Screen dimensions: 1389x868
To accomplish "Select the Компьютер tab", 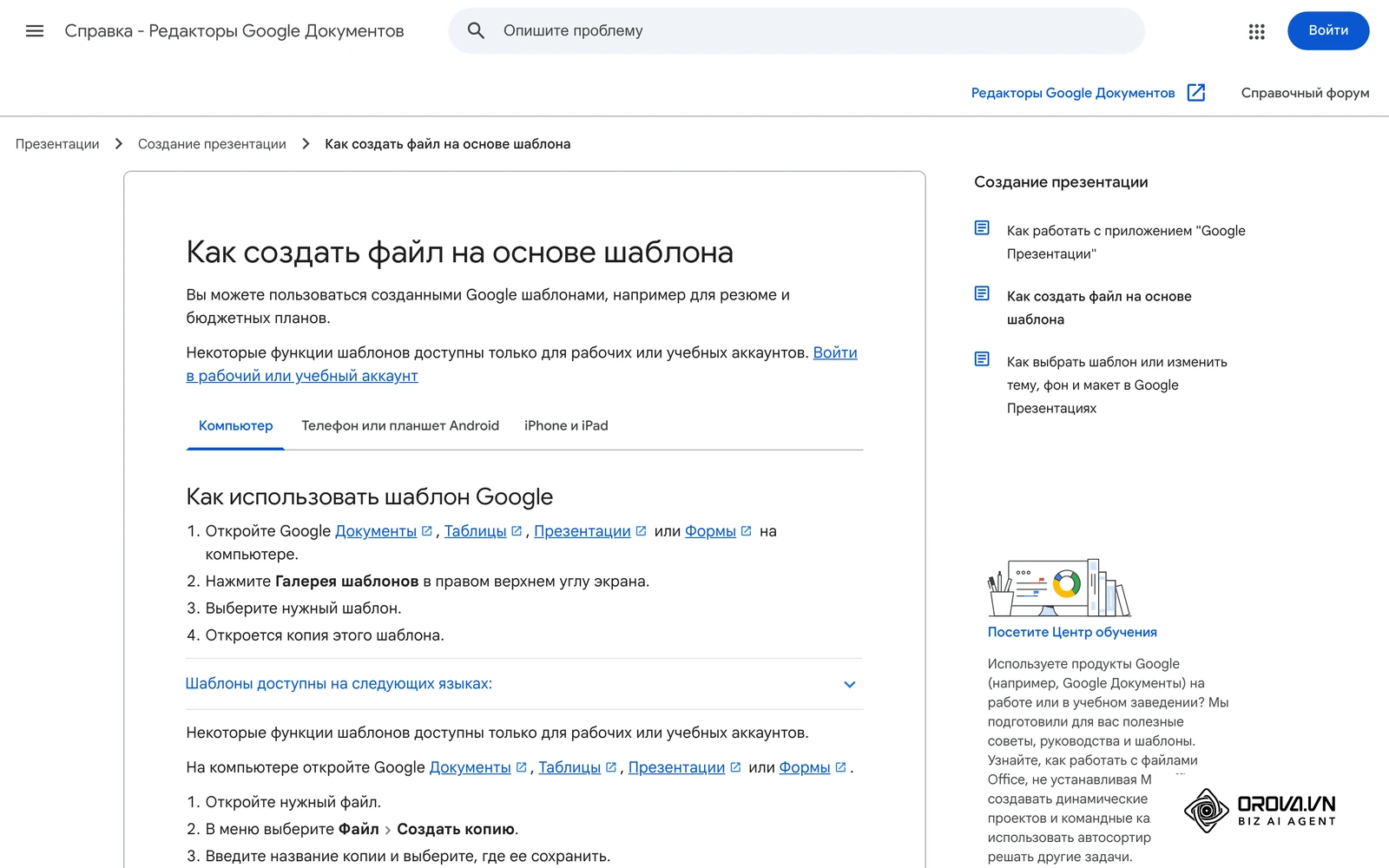I will [x=235, y=426].
